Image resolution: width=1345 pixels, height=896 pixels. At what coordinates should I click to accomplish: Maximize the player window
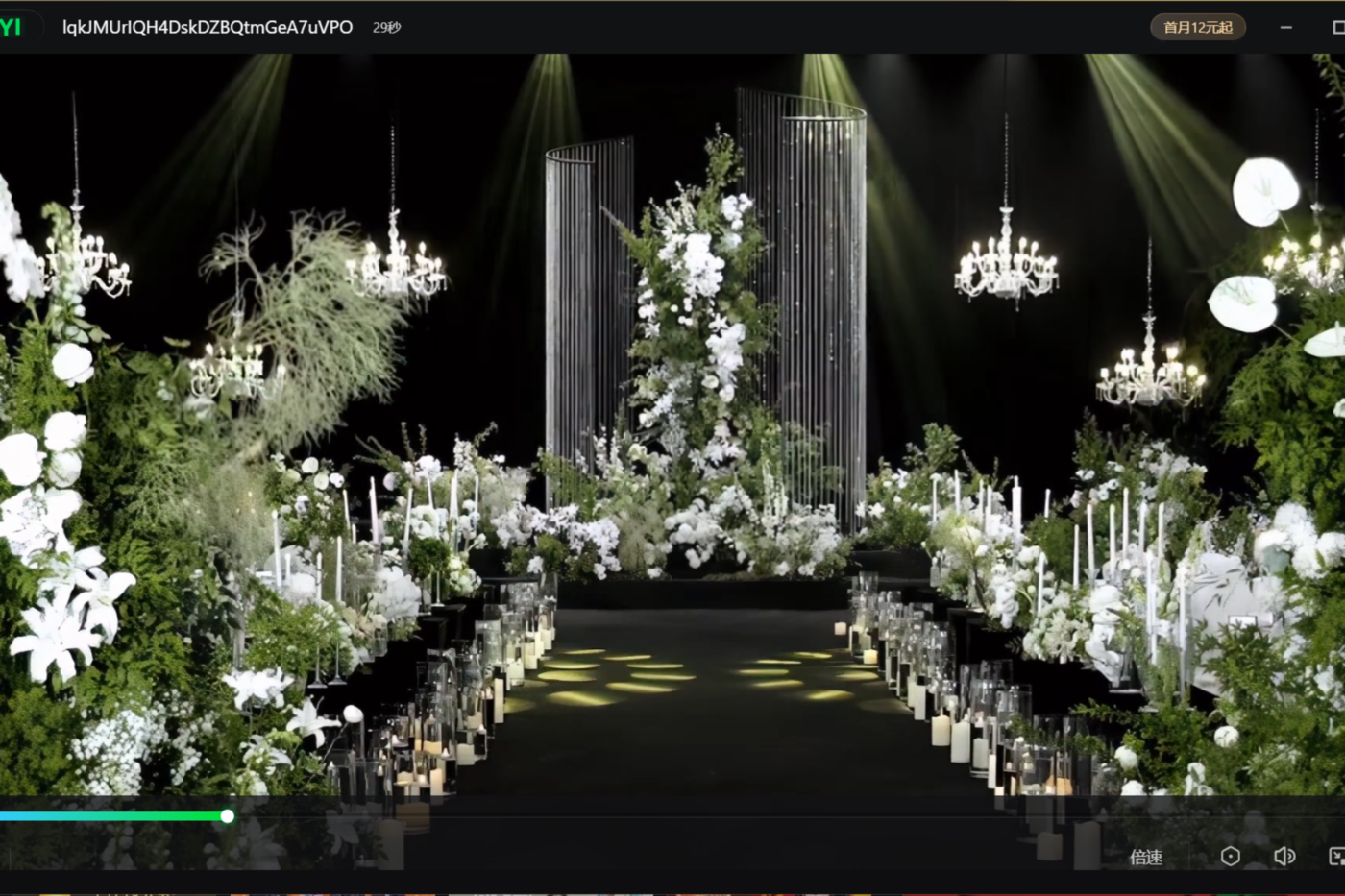click(x=1338, y=27)
